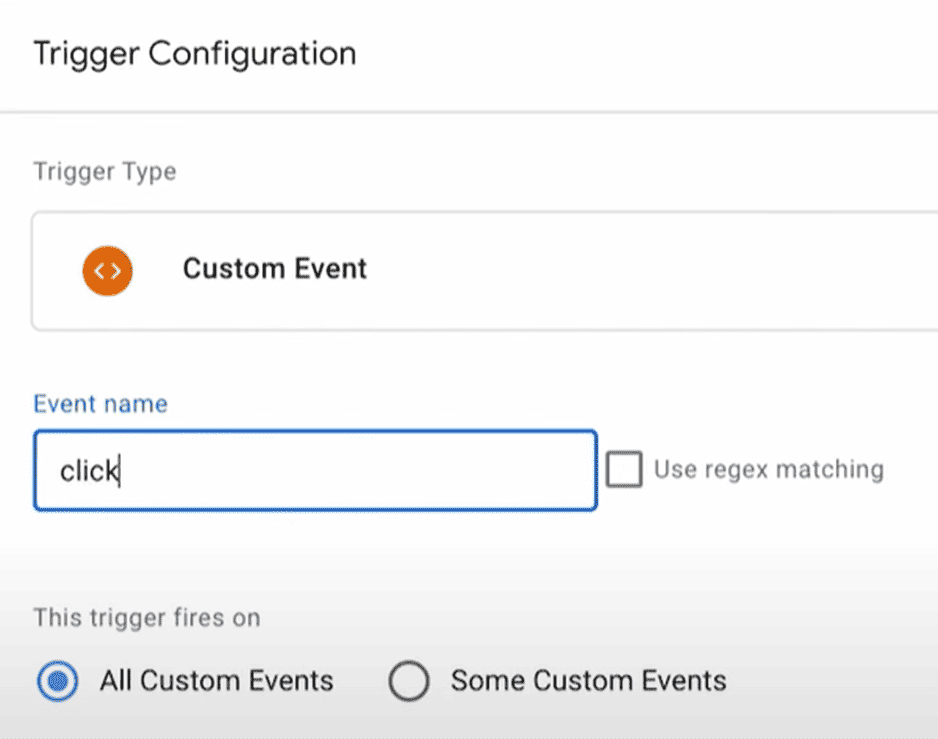This screenshot has width=938, height=739.
Task: Click the blue "Event name" field label
Action: point(100,403)
